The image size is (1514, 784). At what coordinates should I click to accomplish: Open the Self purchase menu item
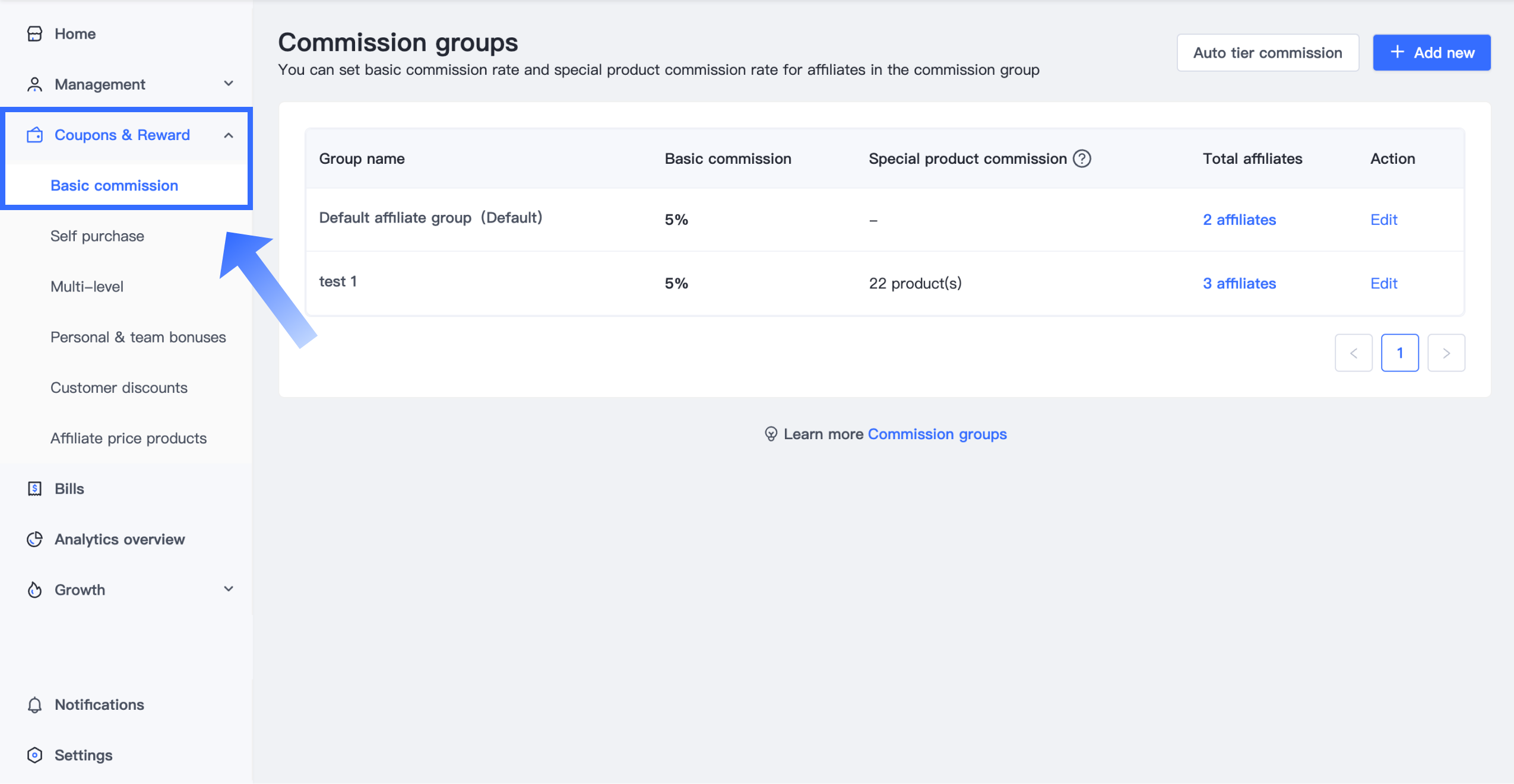[97, 236]
